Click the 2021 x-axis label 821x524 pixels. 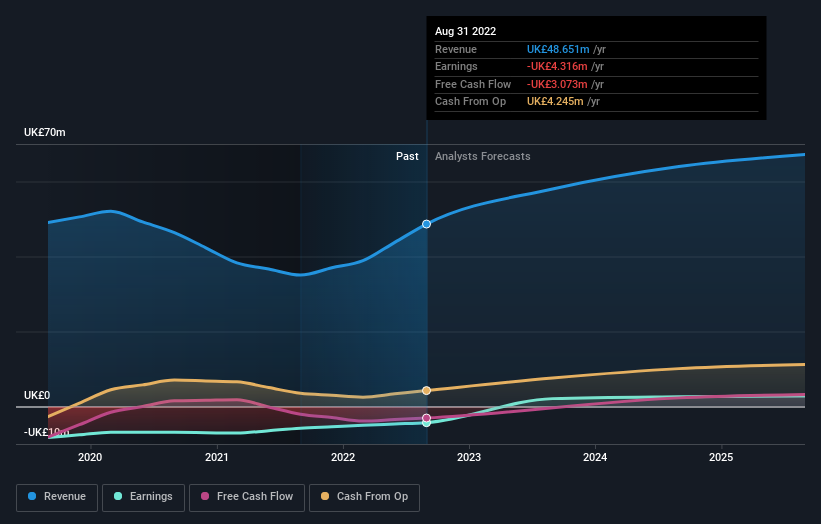[216, 457]
